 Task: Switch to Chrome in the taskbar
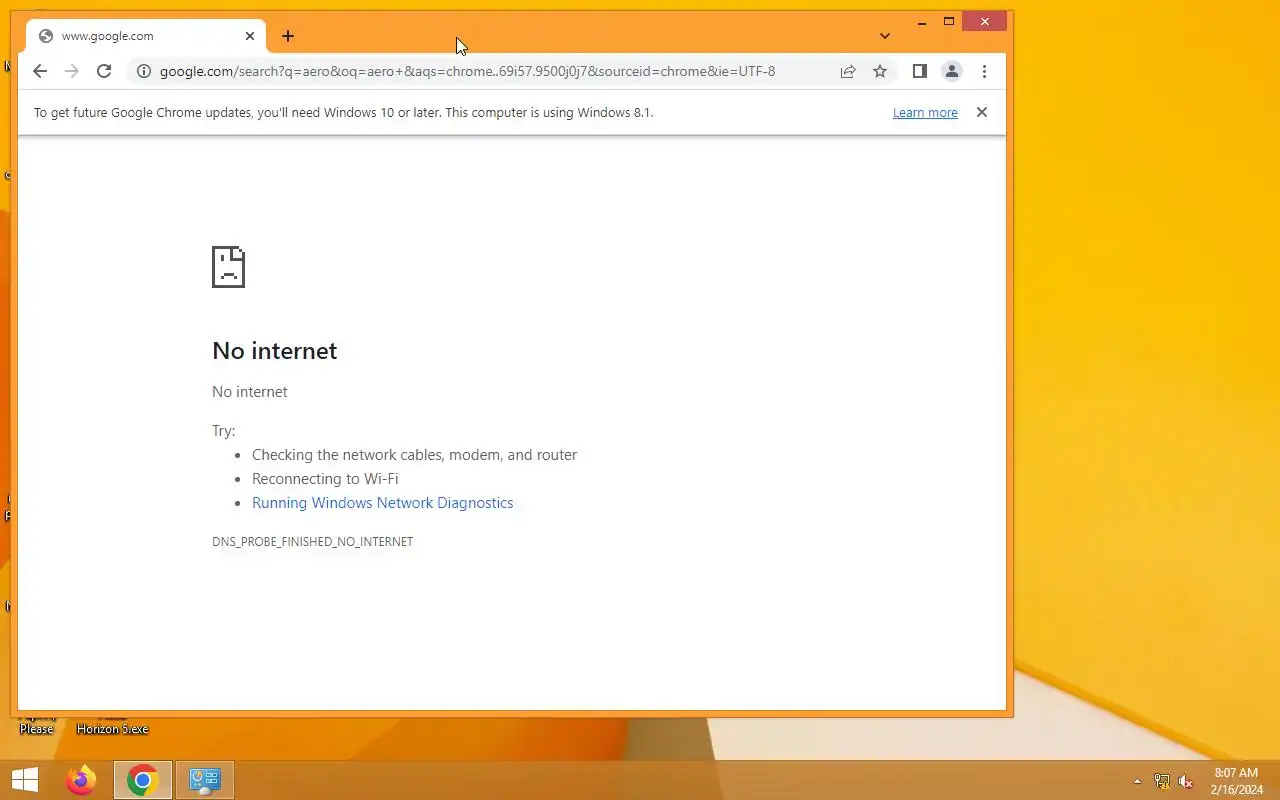(142, 780)
